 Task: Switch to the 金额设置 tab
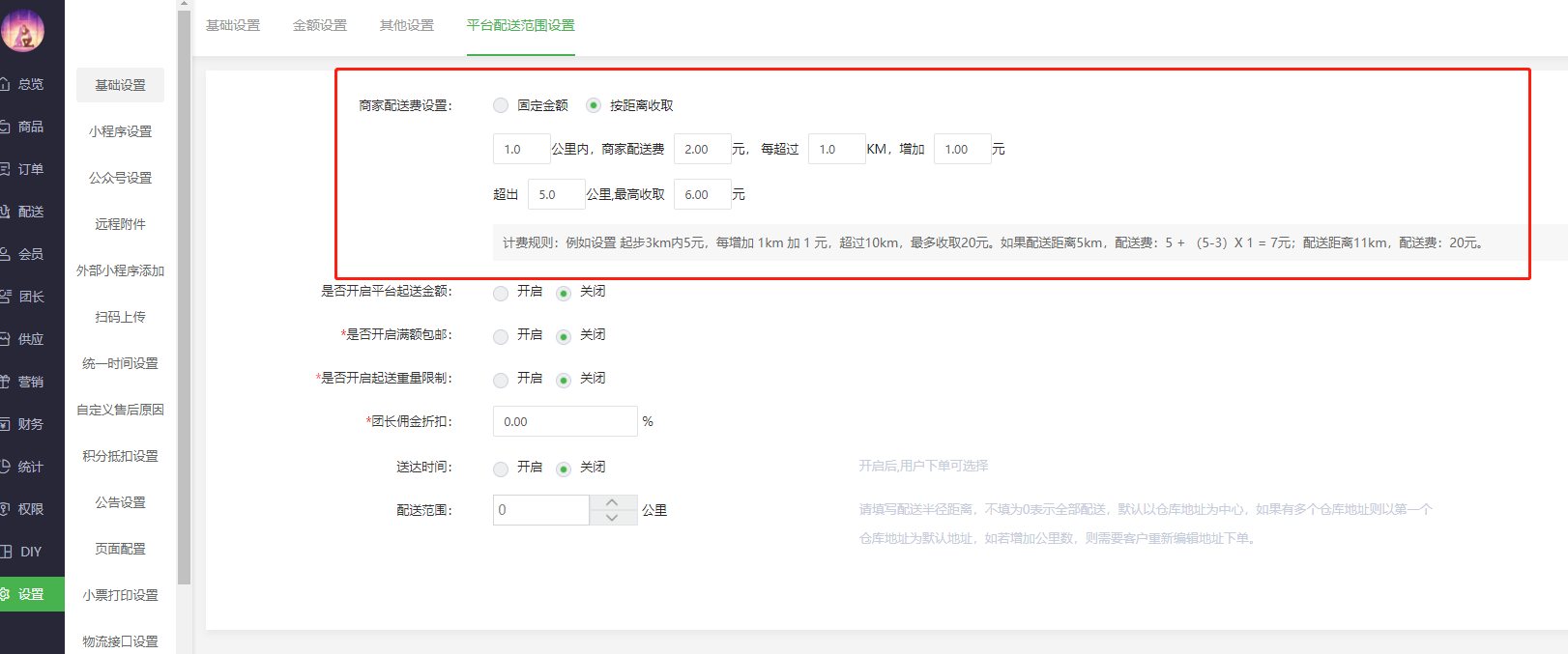click(x=319, y=25)
